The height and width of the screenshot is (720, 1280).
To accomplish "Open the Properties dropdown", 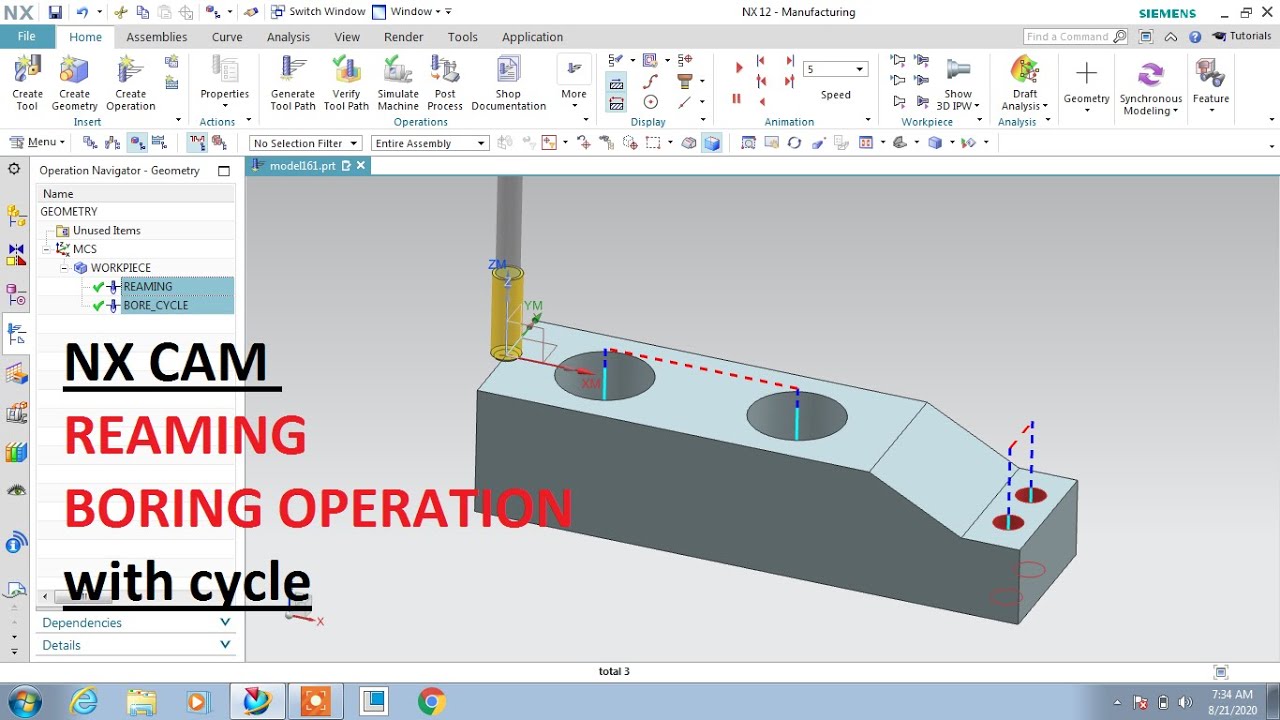I will [x=224, y=83].
